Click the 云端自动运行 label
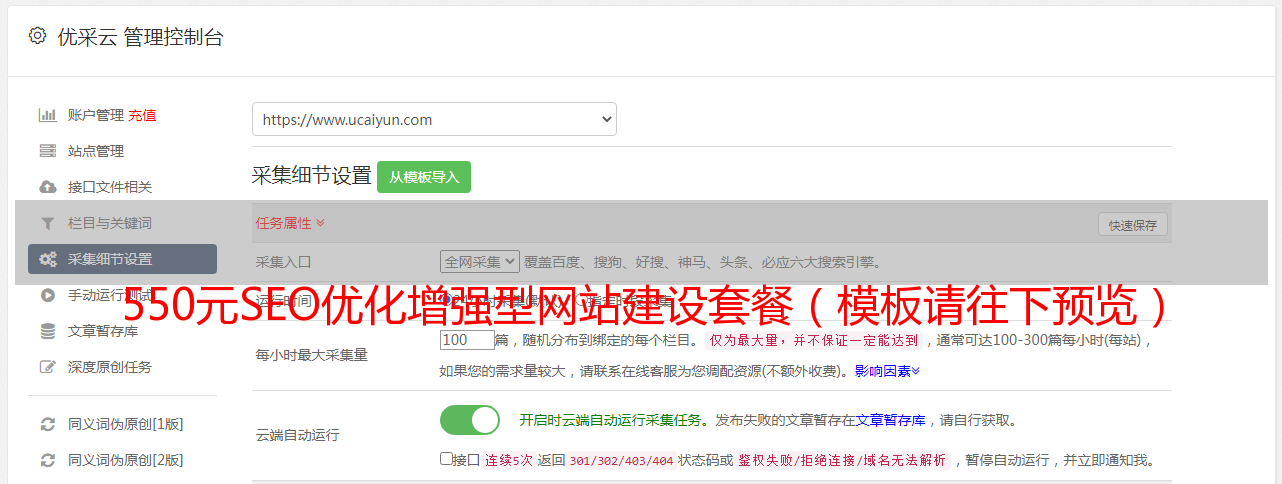The height and width of the screenshot is (484, 1282). (298, 435)
